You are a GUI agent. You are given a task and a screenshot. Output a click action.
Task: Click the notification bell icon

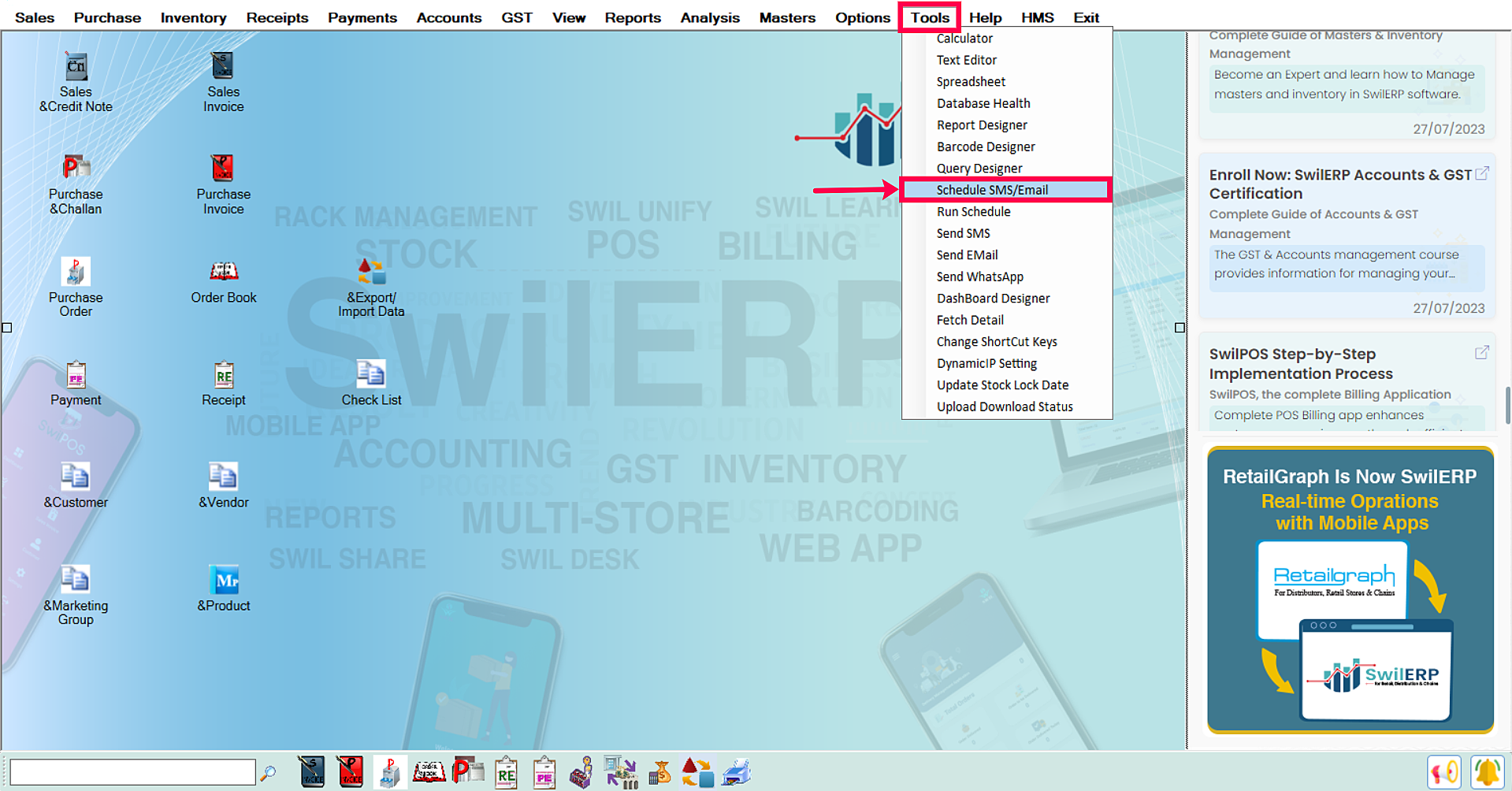click(x=1487, y=772)
